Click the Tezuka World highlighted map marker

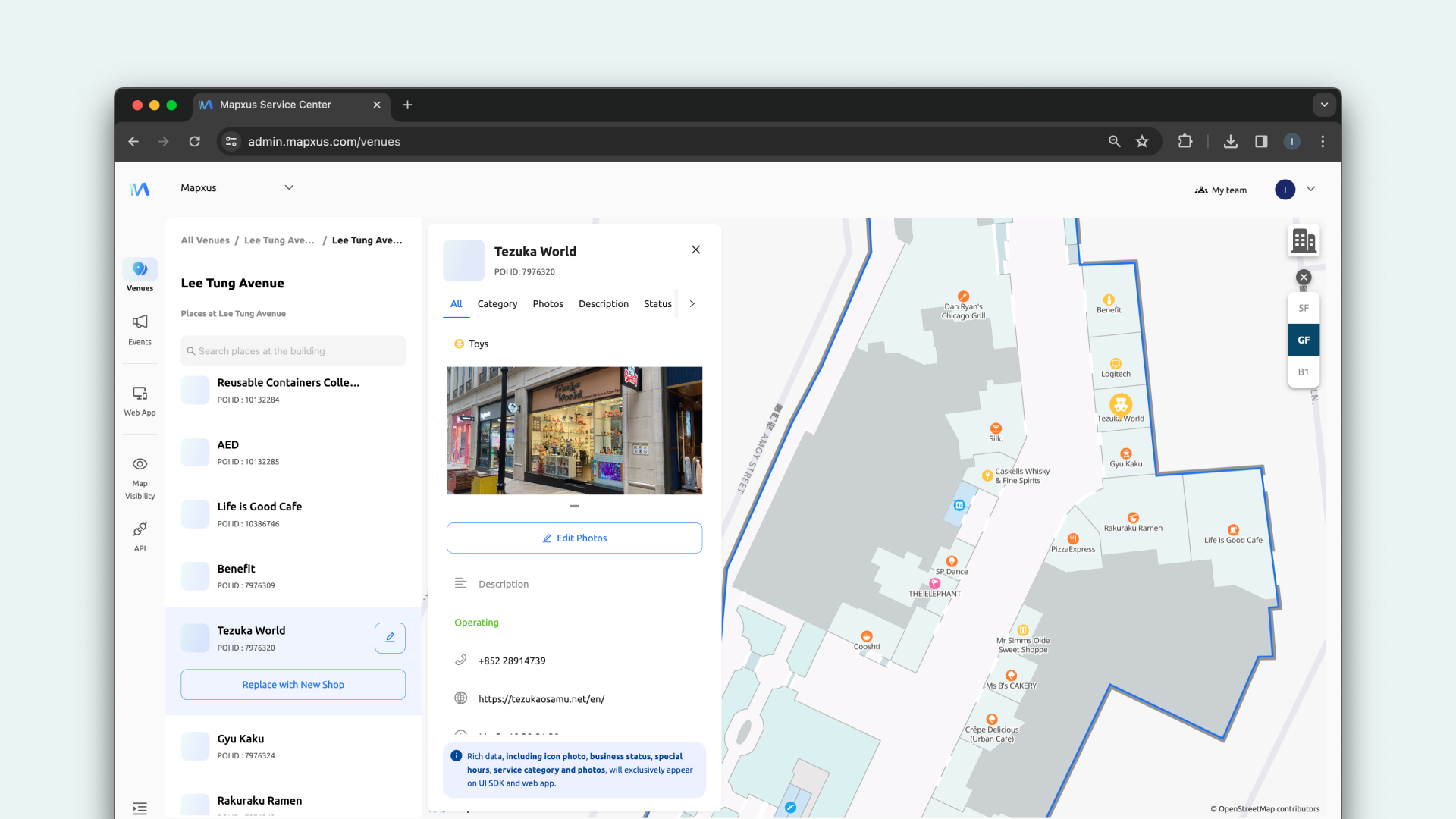(x=1121, y=405)
